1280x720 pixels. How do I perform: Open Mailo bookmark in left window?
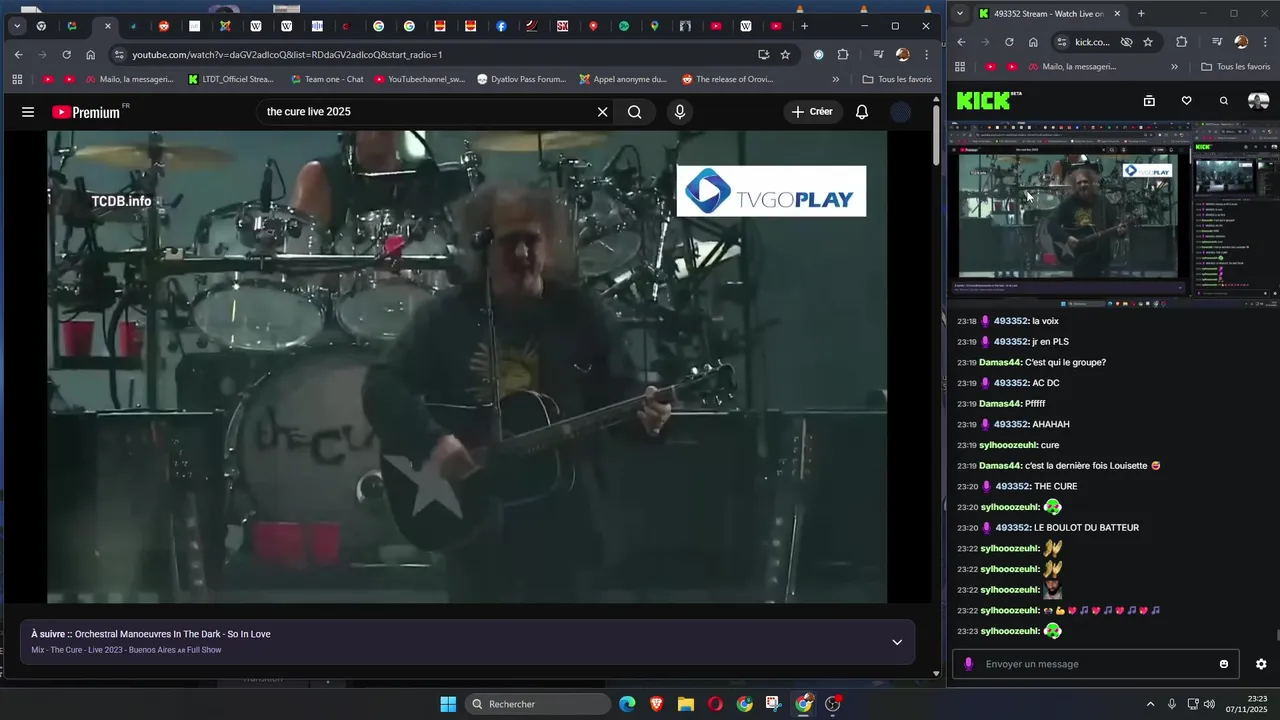[x=129, y=79]
